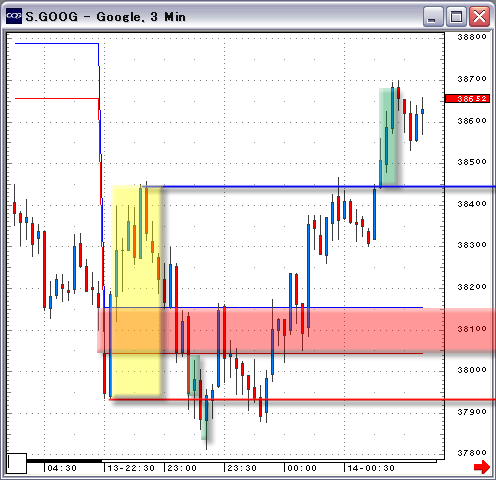
Task: Click the black time axis scrollbar segment
Action: pyautogui.click(x=65, y=461)
